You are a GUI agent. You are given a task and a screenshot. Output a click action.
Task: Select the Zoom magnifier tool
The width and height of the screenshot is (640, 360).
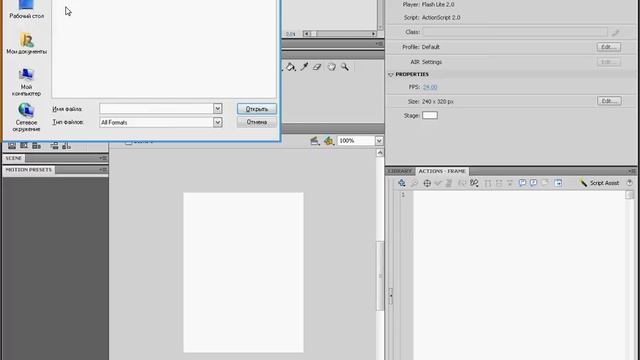point(345,67)
